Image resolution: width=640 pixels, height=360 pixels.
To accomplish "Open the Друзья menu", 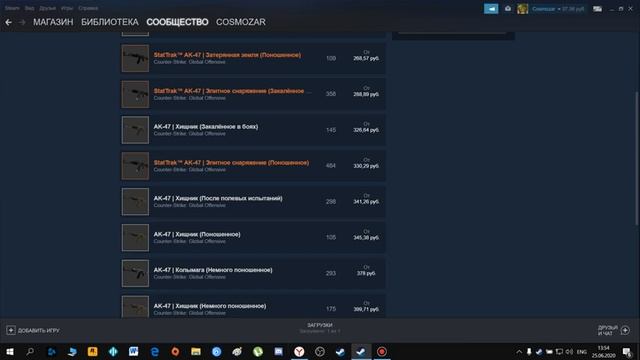I will pos(47,8).
